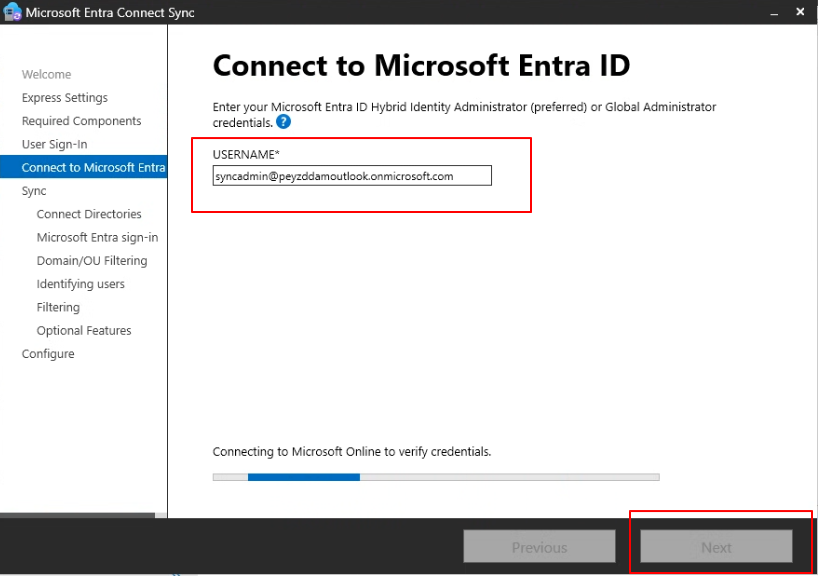The width and height of the screenshot is (818, 576).
Task: Open the Sync section in sidebar
Action: [x=34, y=191]
